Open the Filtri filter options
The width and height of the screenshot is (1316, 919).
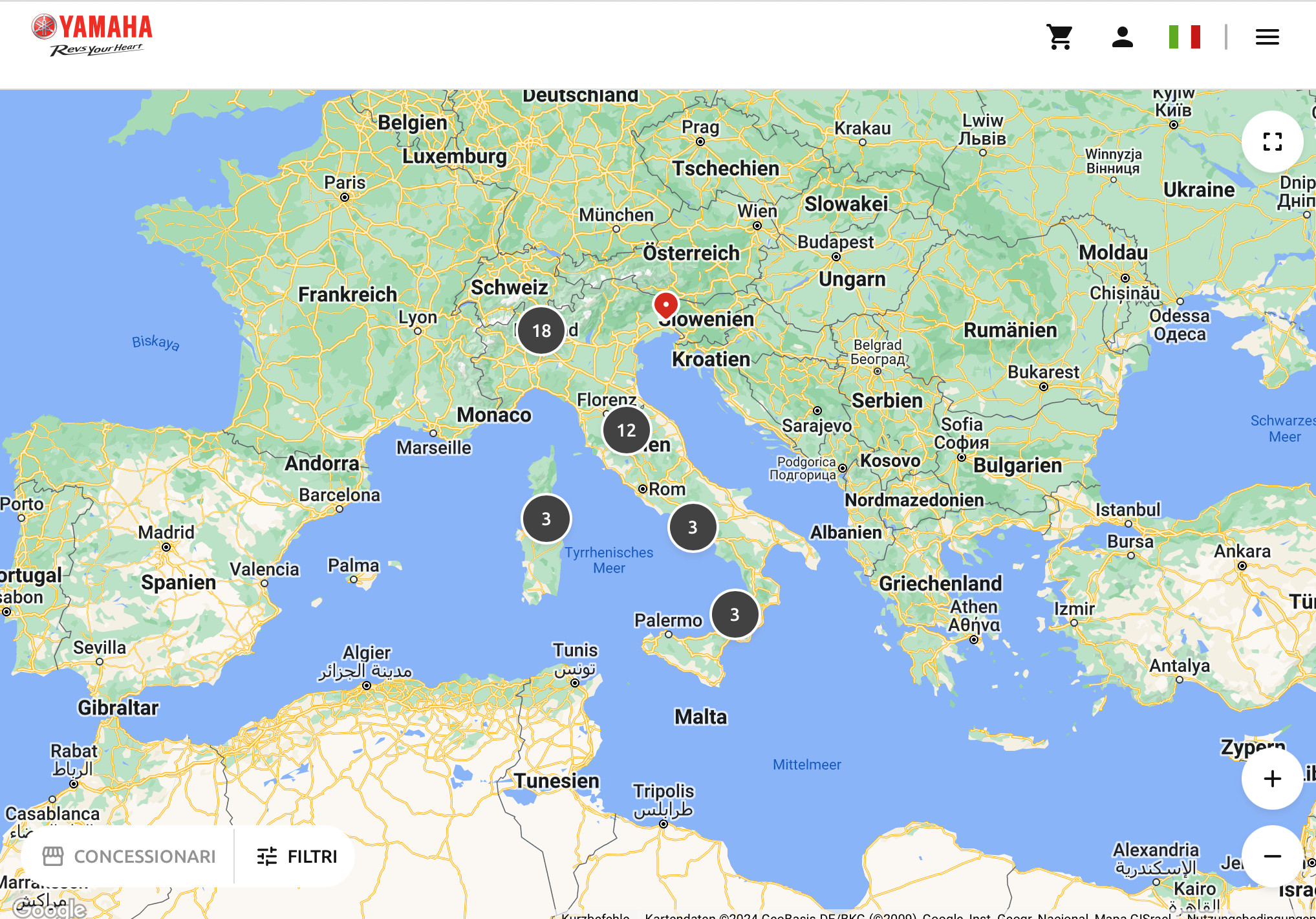297,856
